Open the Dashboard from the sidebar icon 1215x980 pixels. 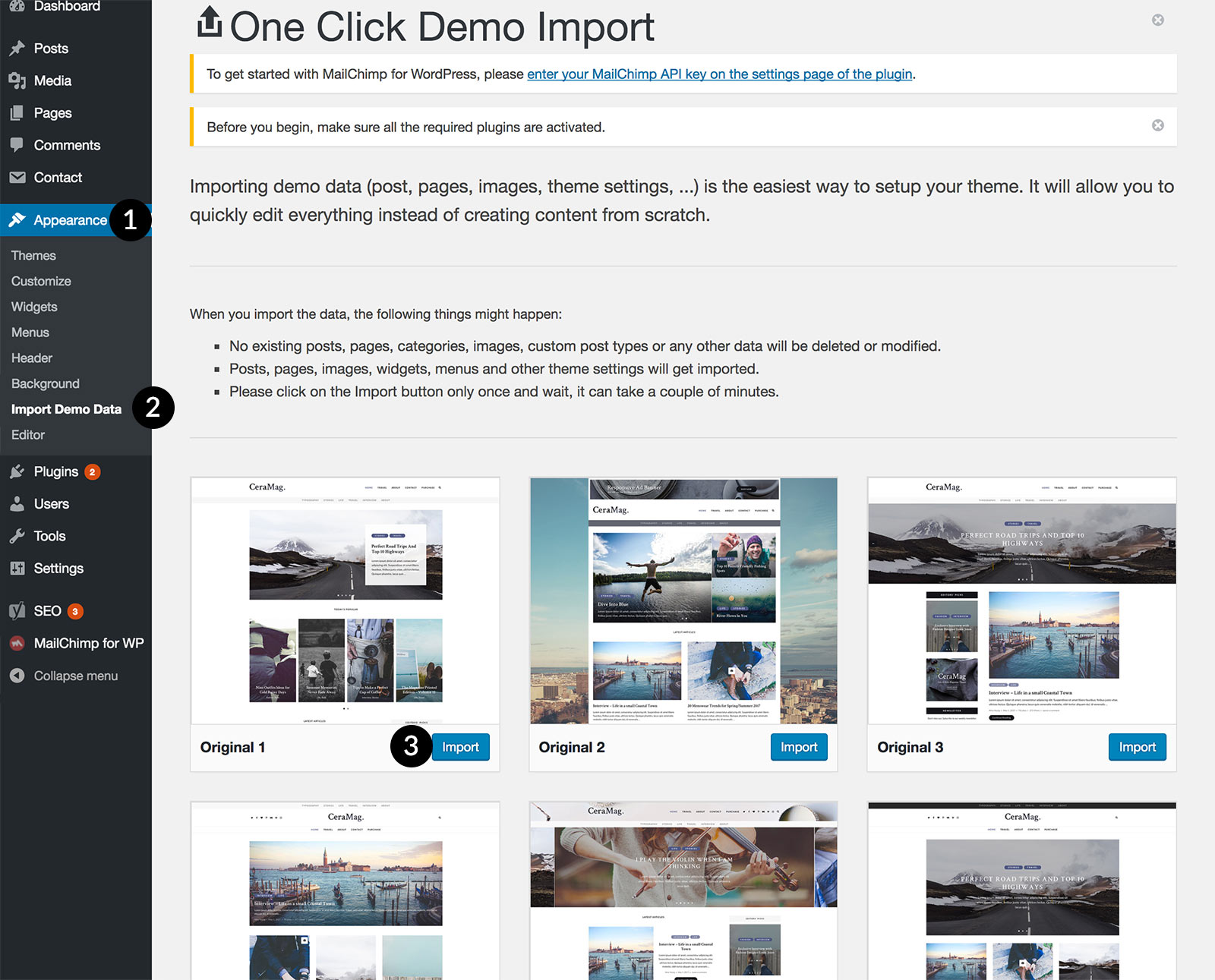[x=18, y=6]
